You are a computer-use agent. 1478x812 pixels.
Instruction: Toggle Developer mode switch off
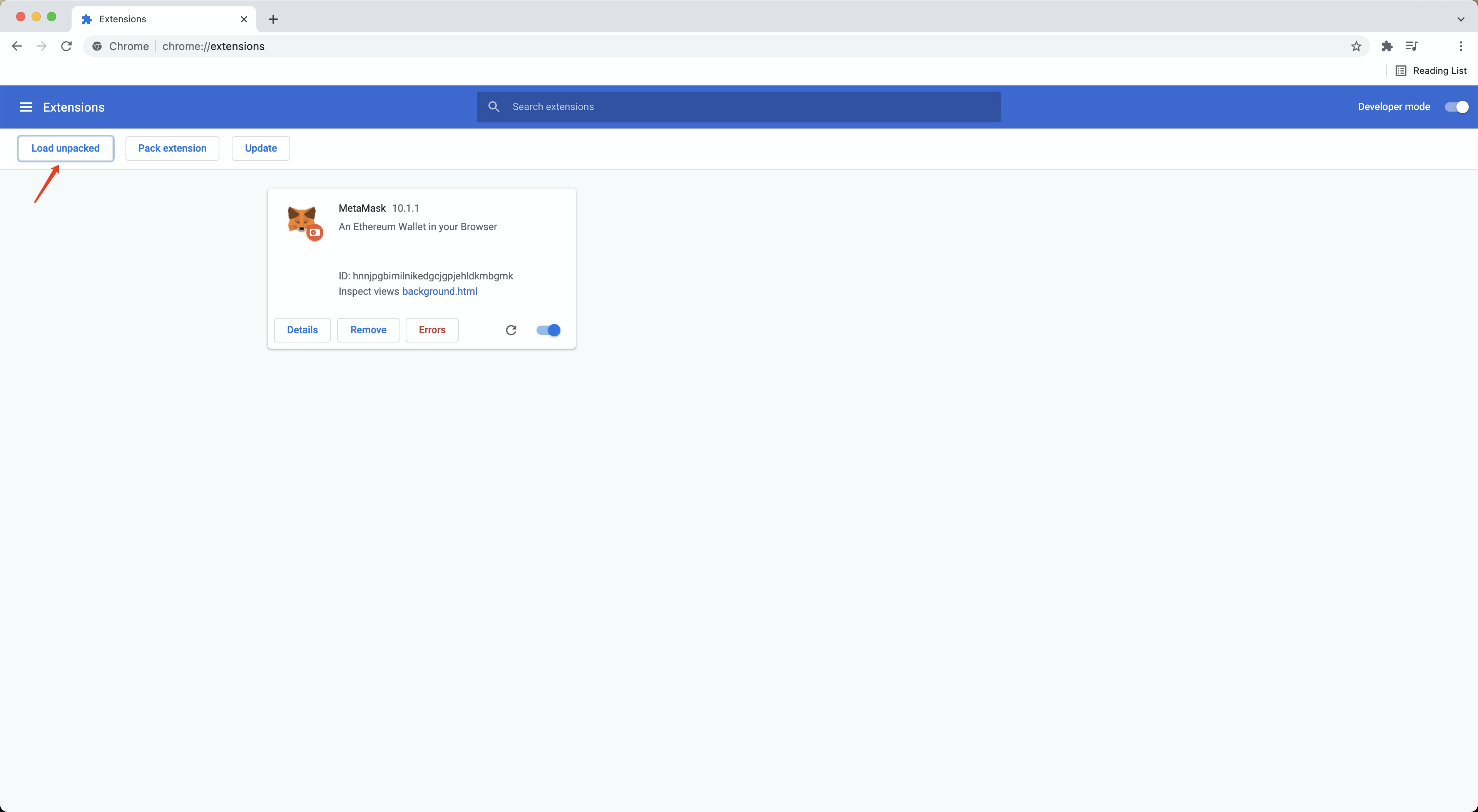pyautogui.click(x=1456, y=107)
